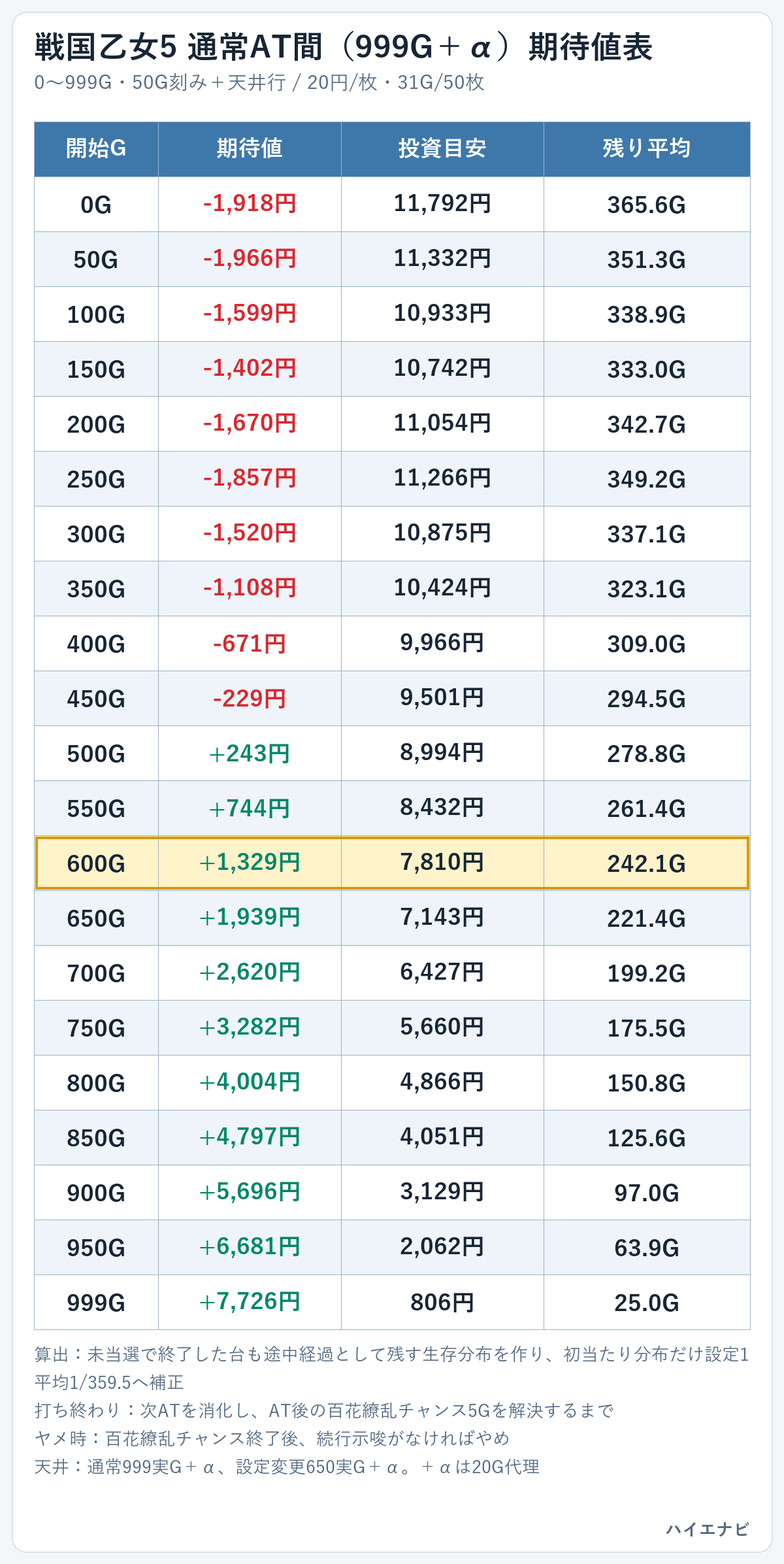Click expected value +1,939円

coord(250,918)
